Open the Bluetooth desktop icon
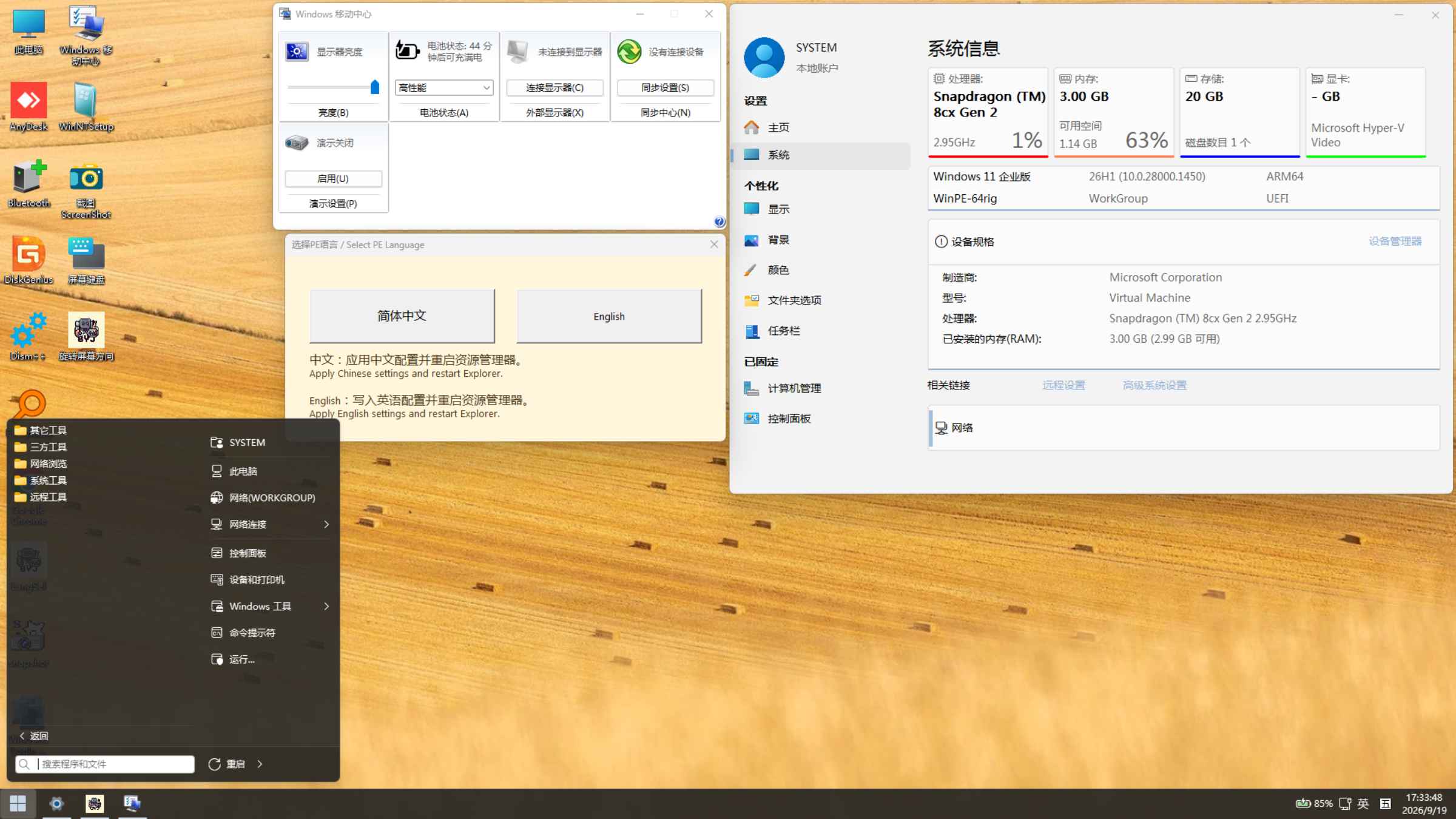 [29, 184]
